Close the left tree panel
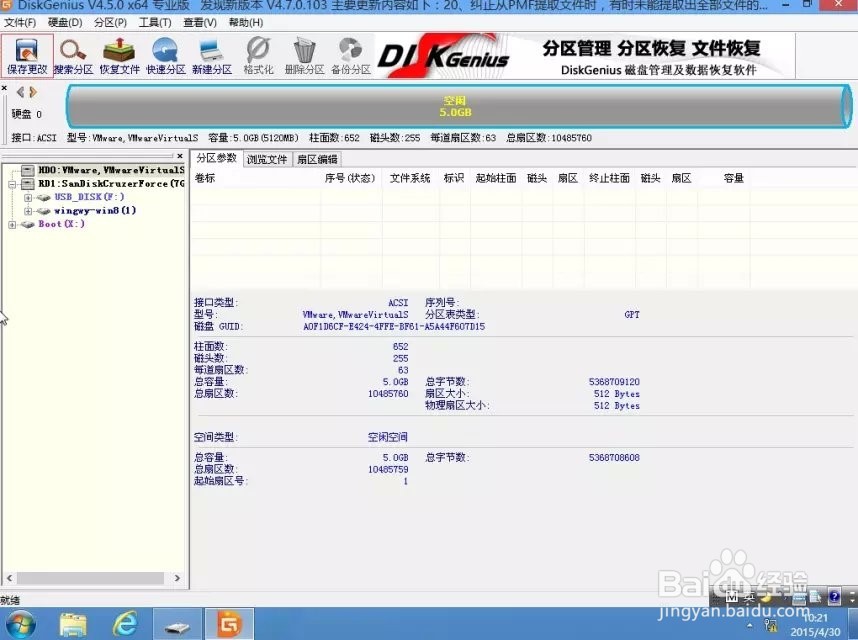858x640 pixels. [179, 156]
